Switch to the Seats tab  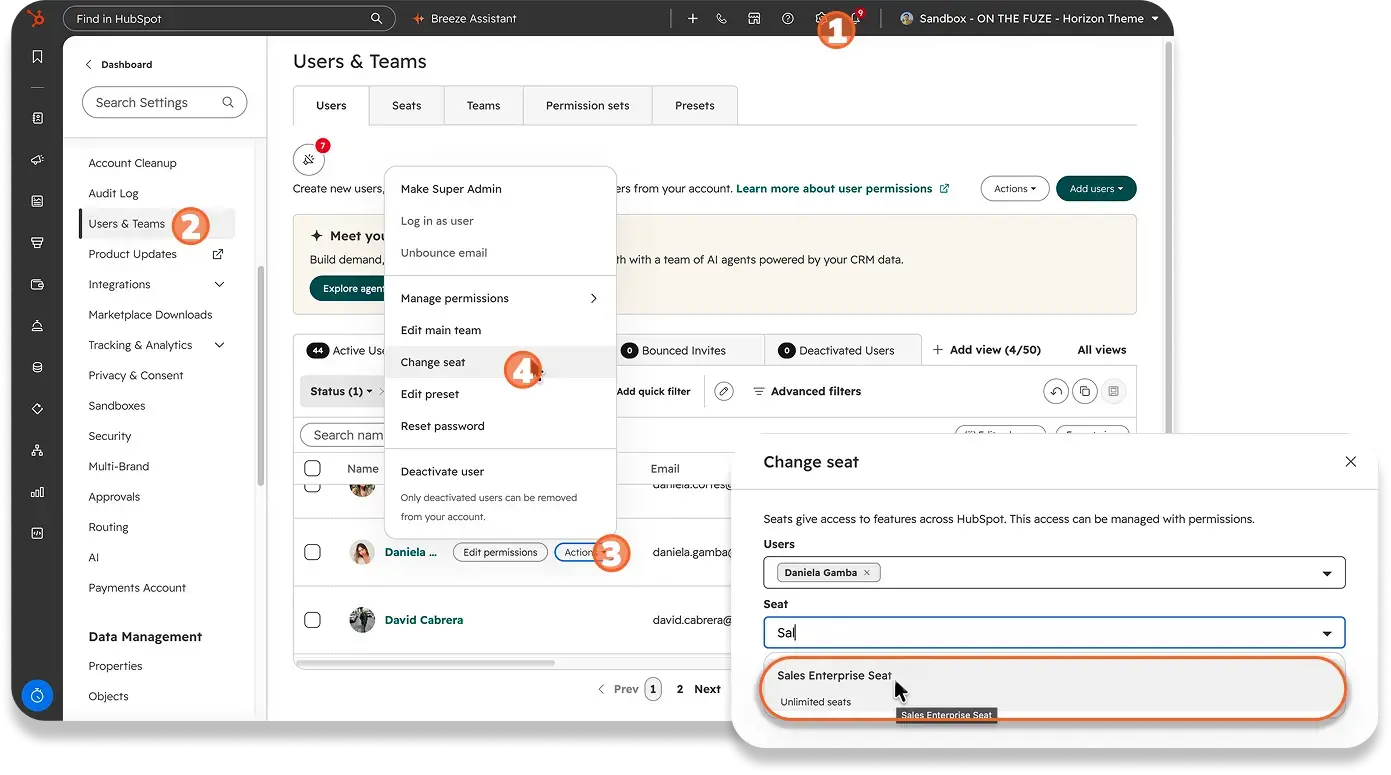[x=406, y=105]
